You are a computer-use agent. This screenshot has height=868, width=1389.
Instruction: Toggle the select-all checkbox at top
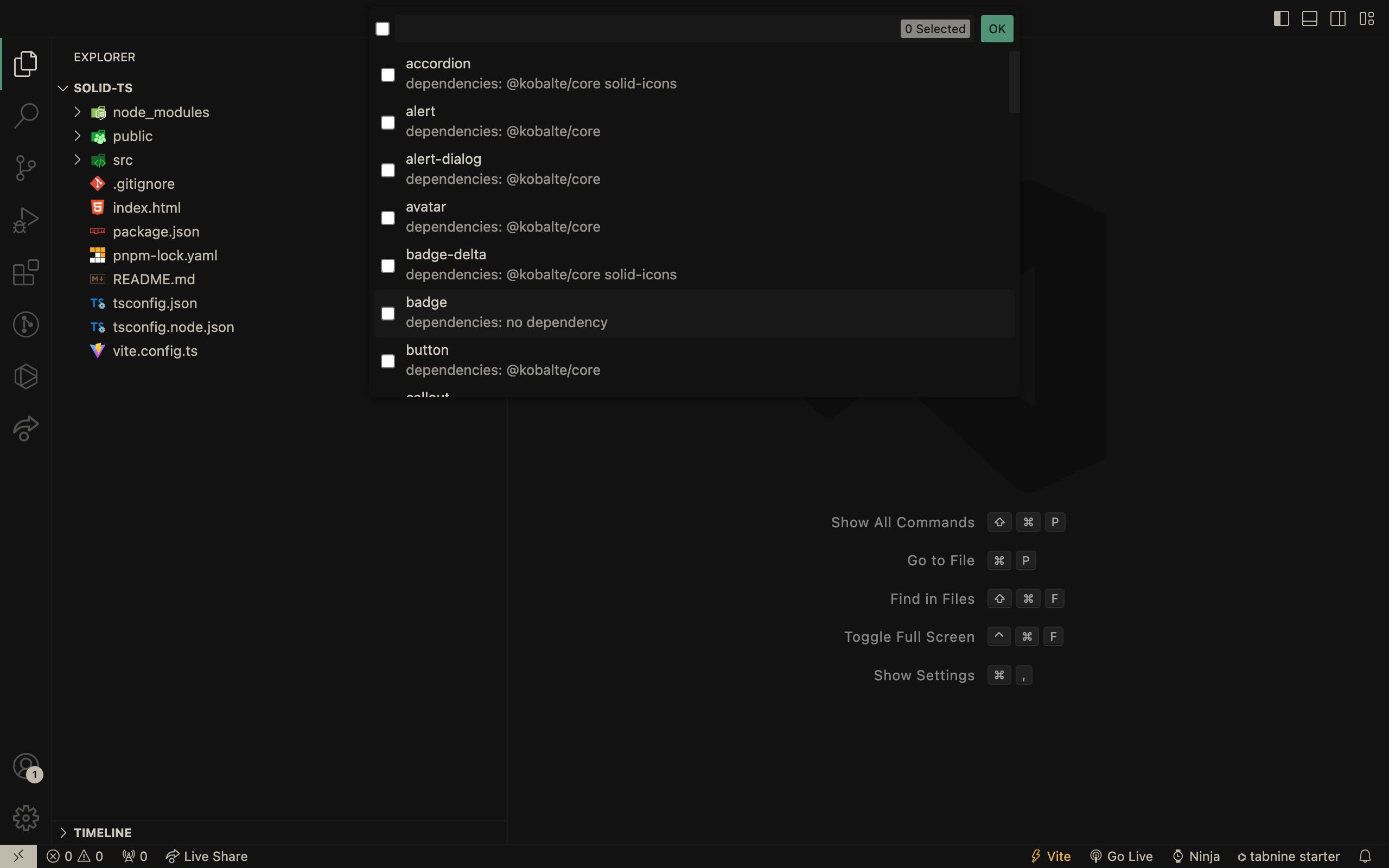(383, 29)
